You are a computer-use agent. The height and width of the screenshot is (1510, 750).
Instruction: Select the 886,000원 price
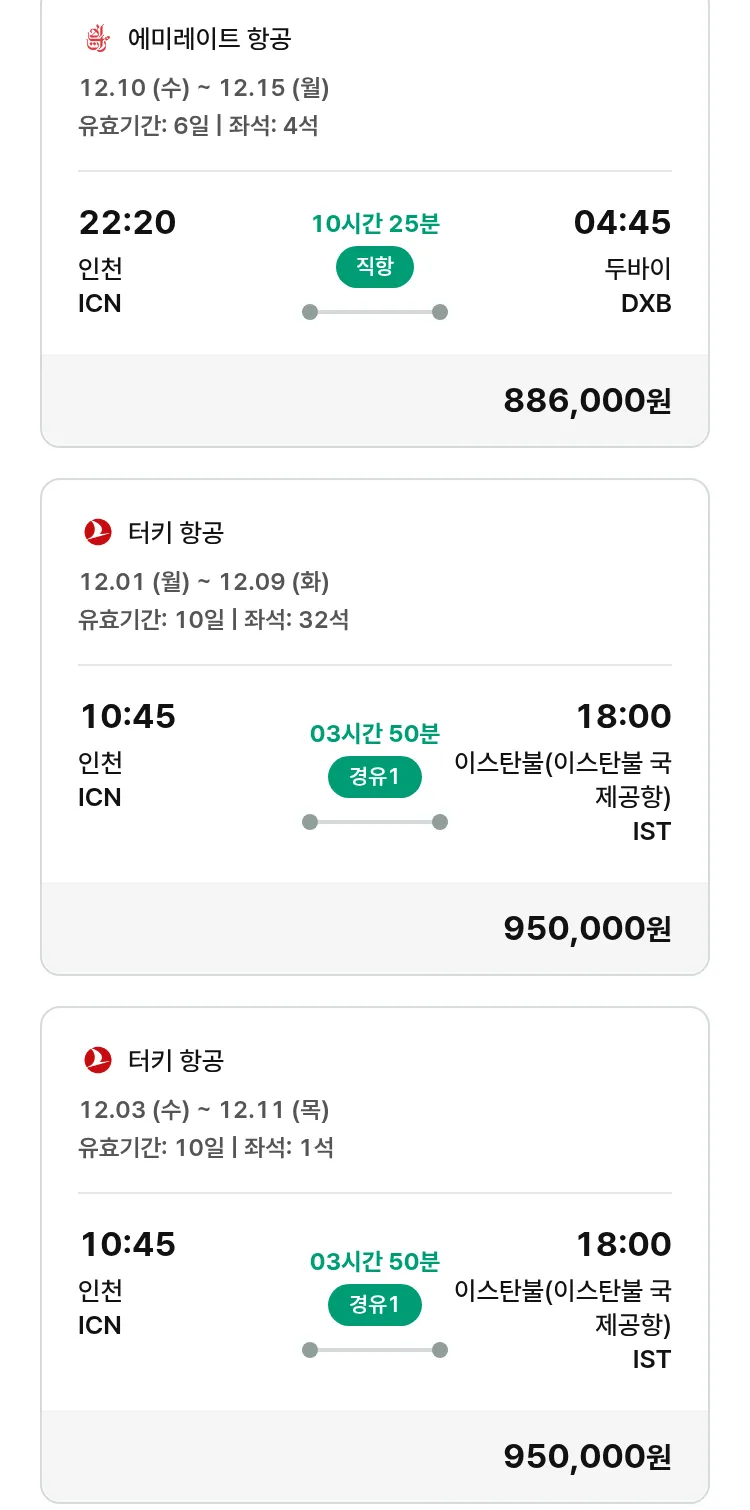(587, 401)
